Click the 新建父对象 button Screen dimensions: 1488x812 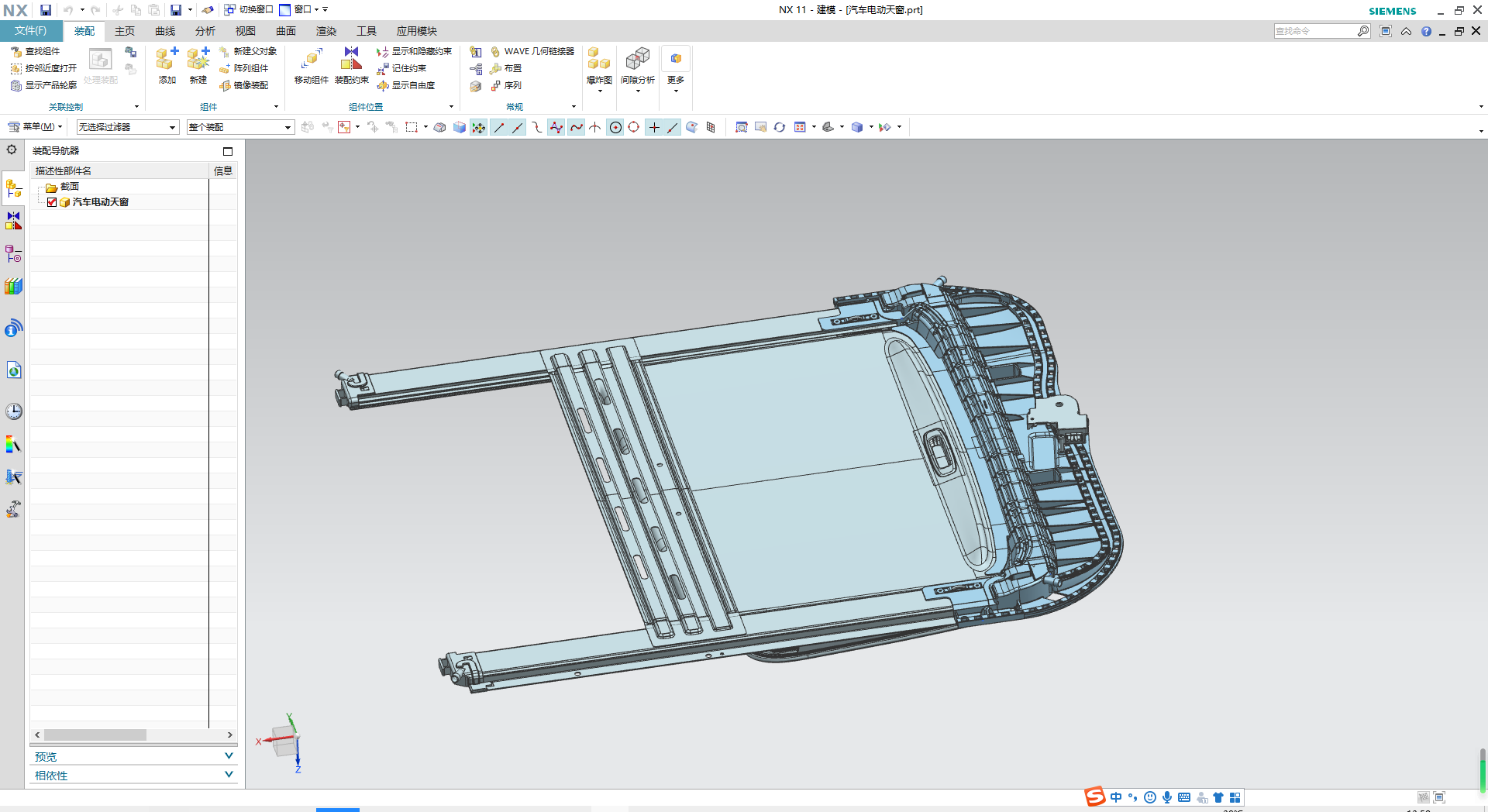pos(248,51)
